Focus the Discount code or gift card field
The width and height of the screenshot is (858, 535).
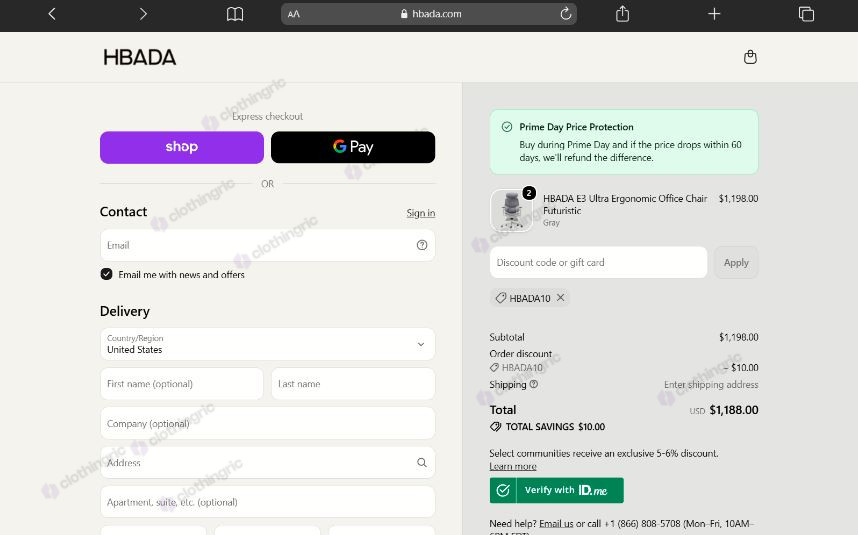598,263
